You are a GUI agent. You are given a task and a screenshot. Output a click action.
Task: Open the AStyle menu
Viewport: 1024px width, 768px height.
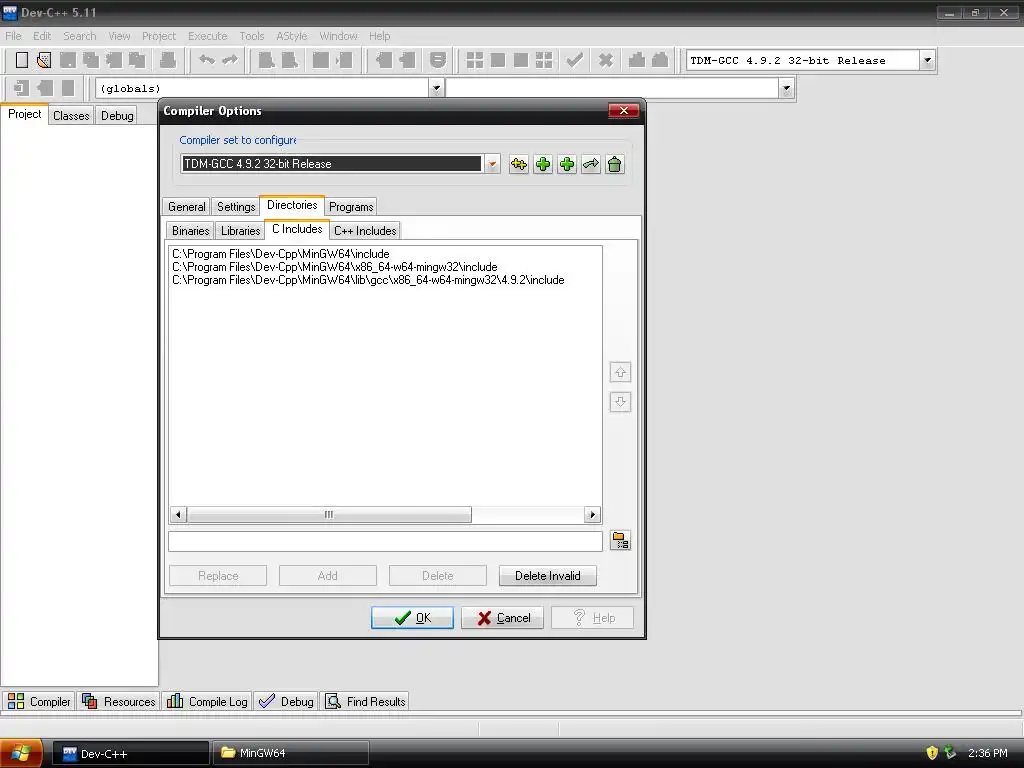coord(291,36)
